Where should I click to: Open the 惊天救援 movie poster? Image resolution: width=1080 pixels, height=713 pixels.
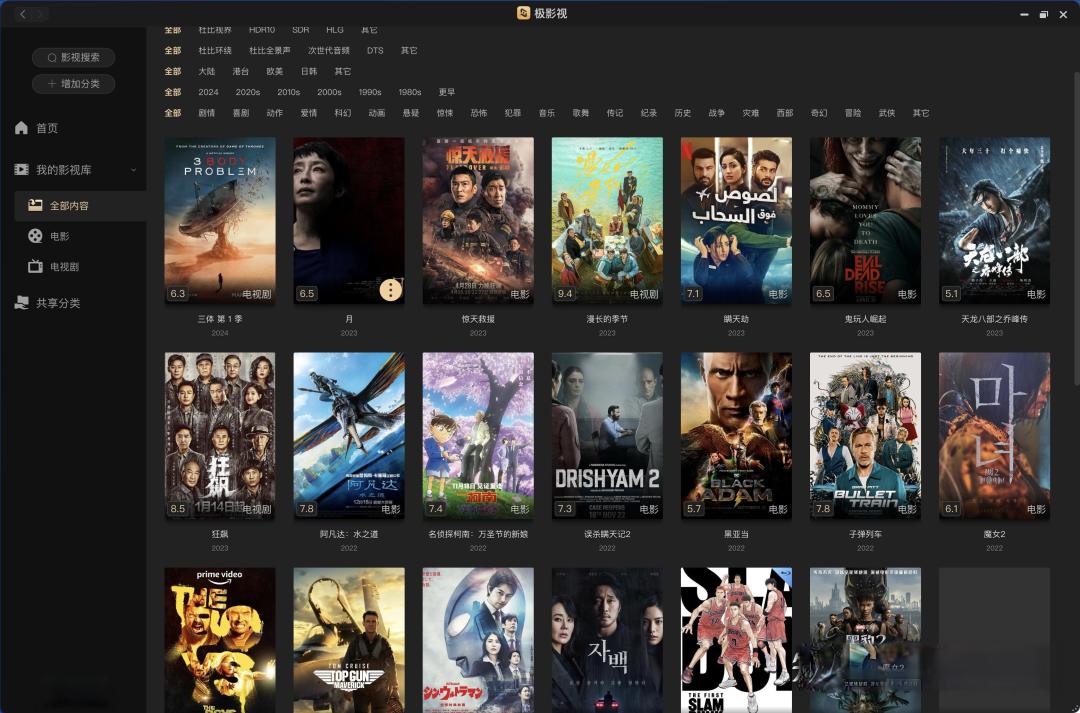coord(478,220)
